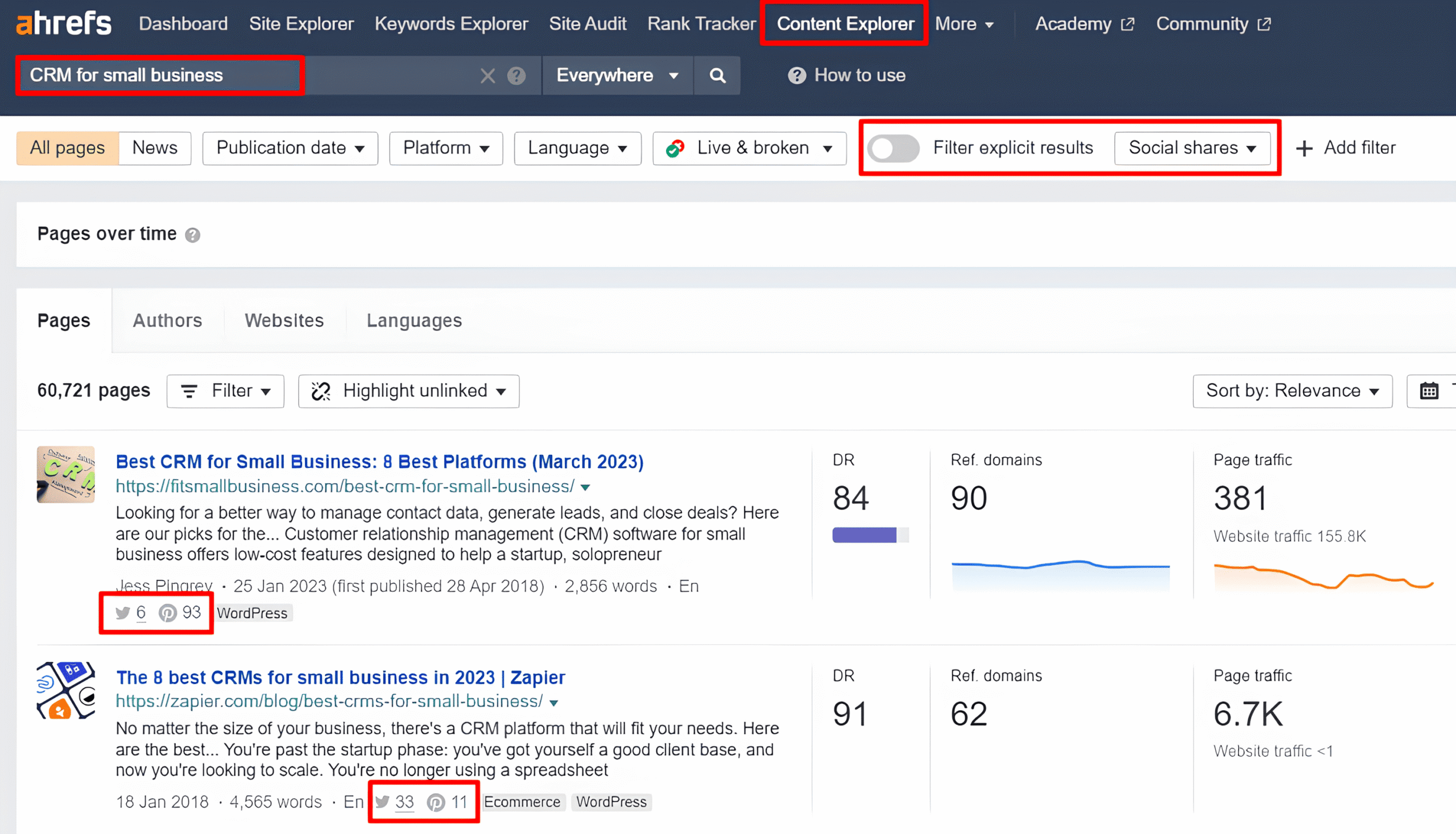Select the All pages option
Image resolution: width=1456 pixels, height=834 pixels.
68,148
